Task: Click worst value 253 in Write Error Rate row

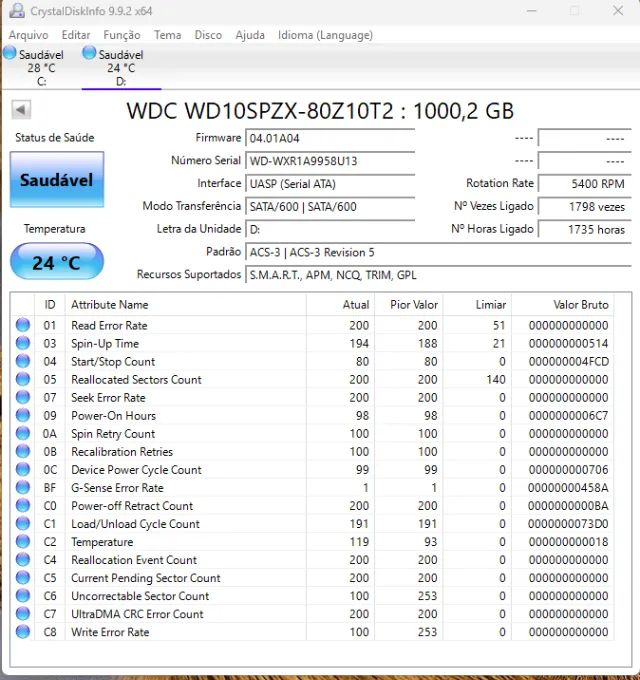Action: (x=428, y=632)
